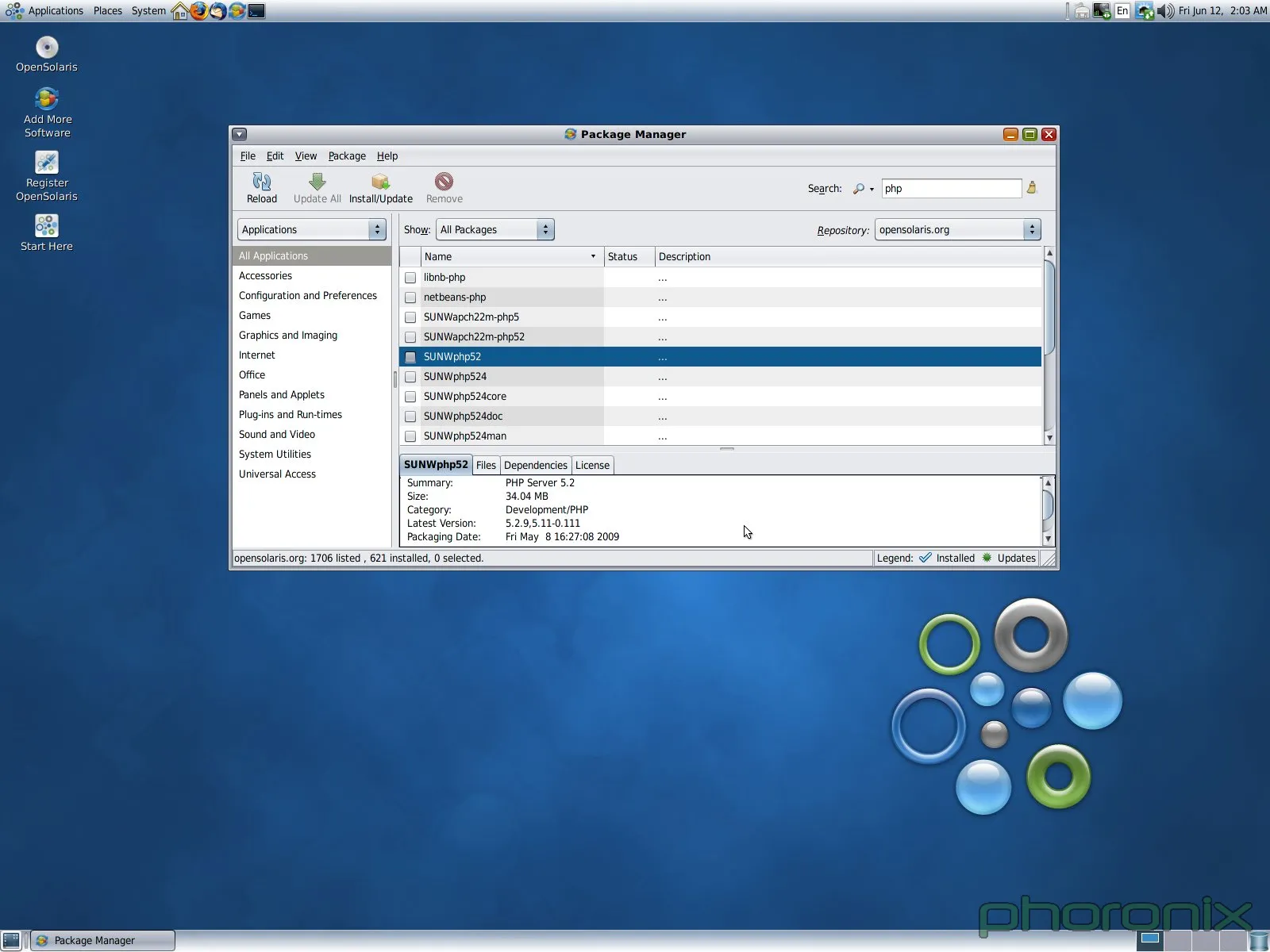Open the Show All Packages dropdown
This screenshot has width=1270, height=952.
coord(495,229)
